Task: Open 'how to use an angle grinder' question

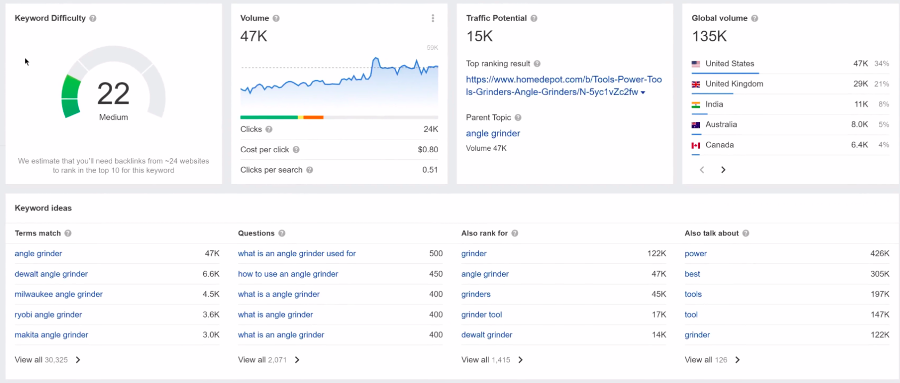Action: coord(288,274)
